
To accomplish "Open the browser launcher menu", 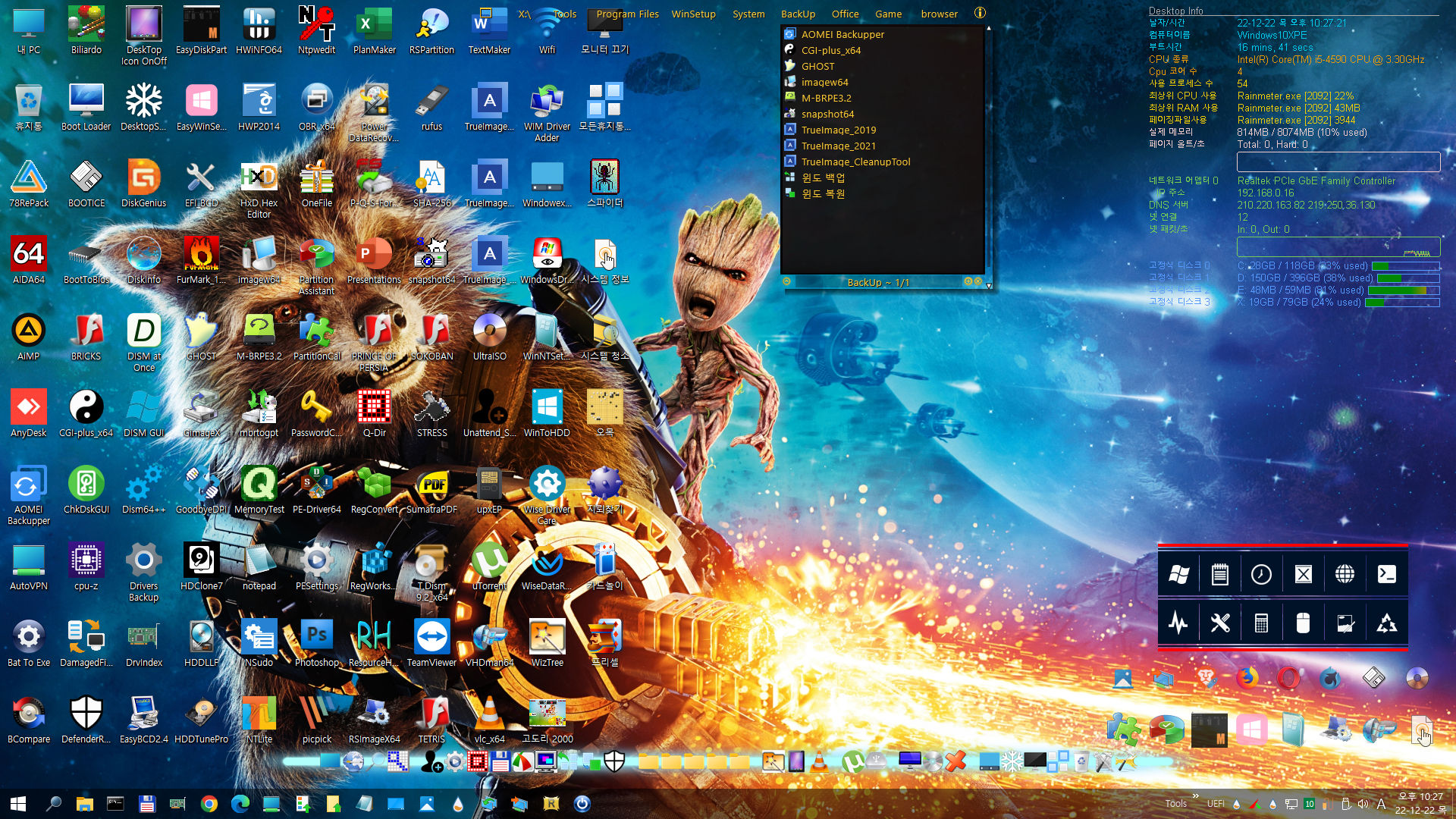I will [x=940, y=14].
